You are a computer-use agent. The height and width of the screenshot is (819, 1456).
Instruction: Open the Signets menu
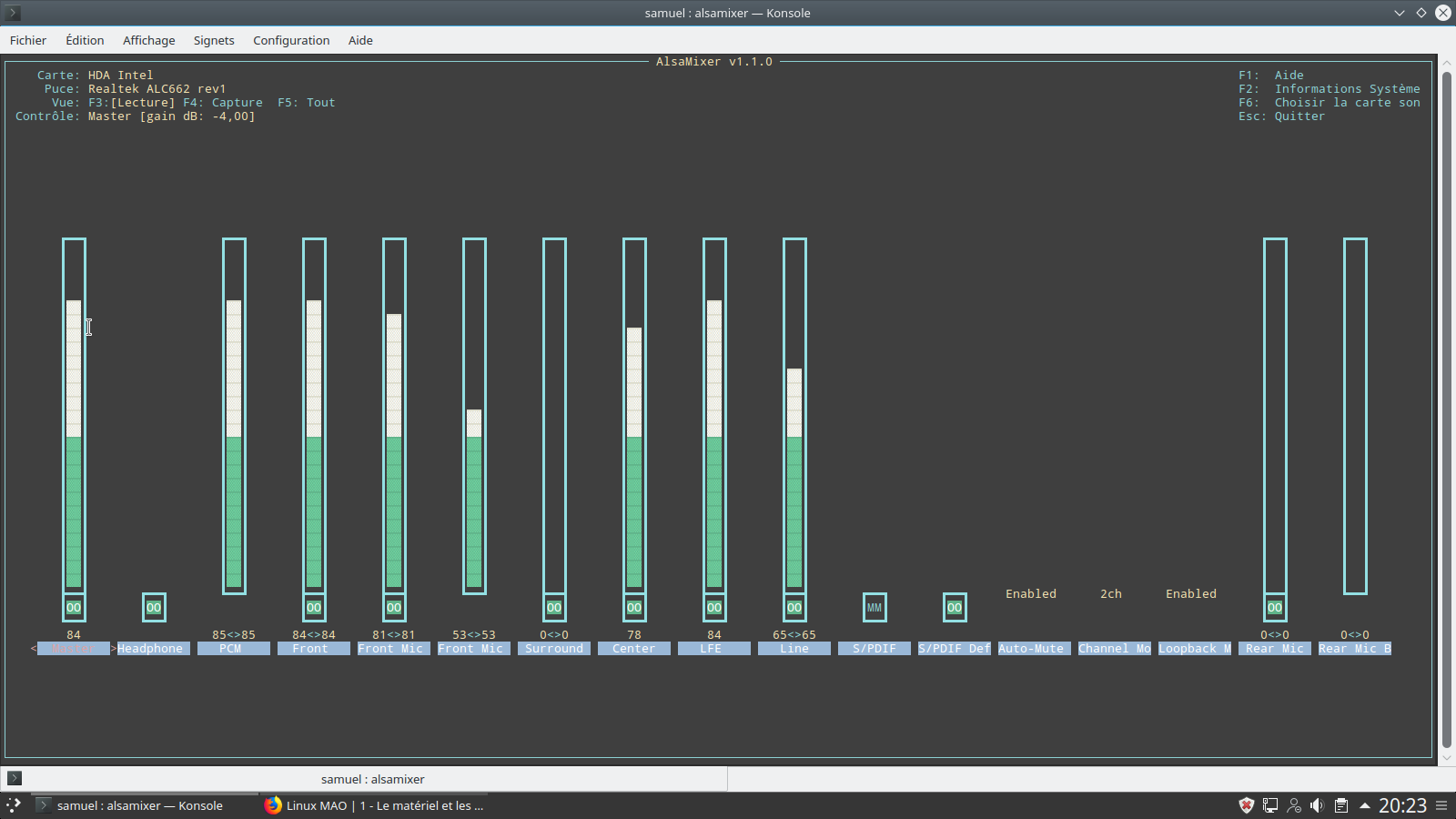[214, 40]
